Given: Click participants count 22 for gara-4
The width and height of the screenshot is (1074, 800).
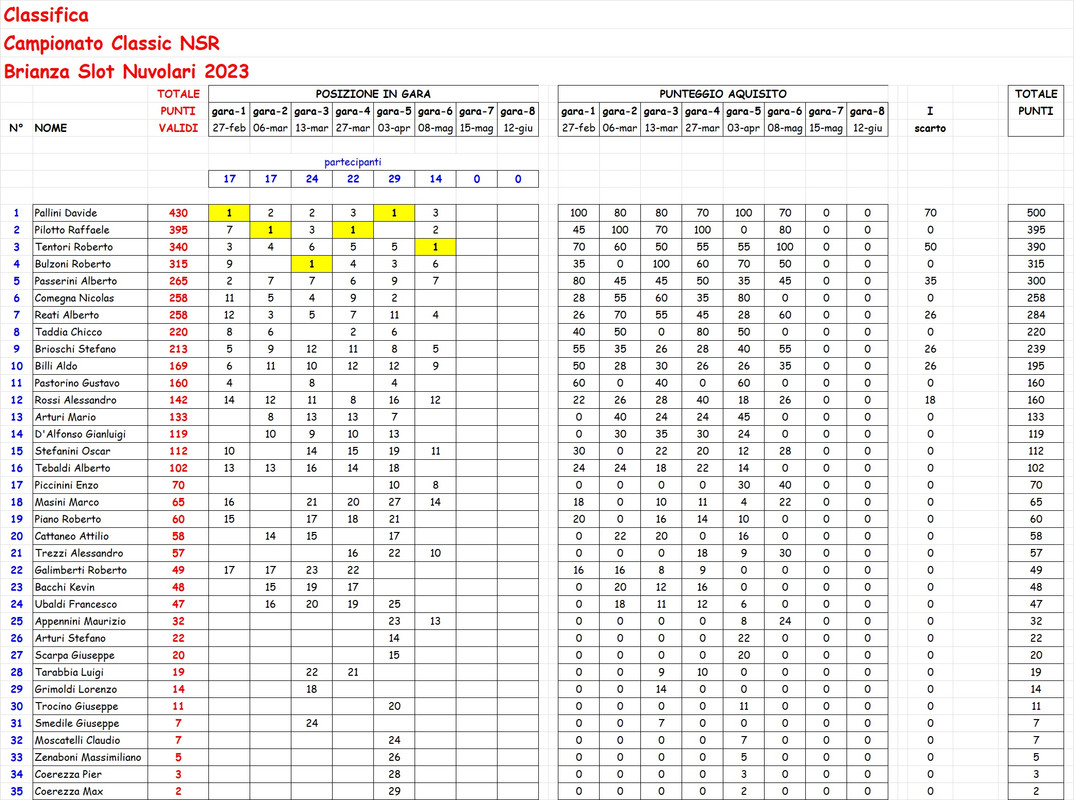Looking at the screenshot, I should pyautogui.click(x=353, y=179).
